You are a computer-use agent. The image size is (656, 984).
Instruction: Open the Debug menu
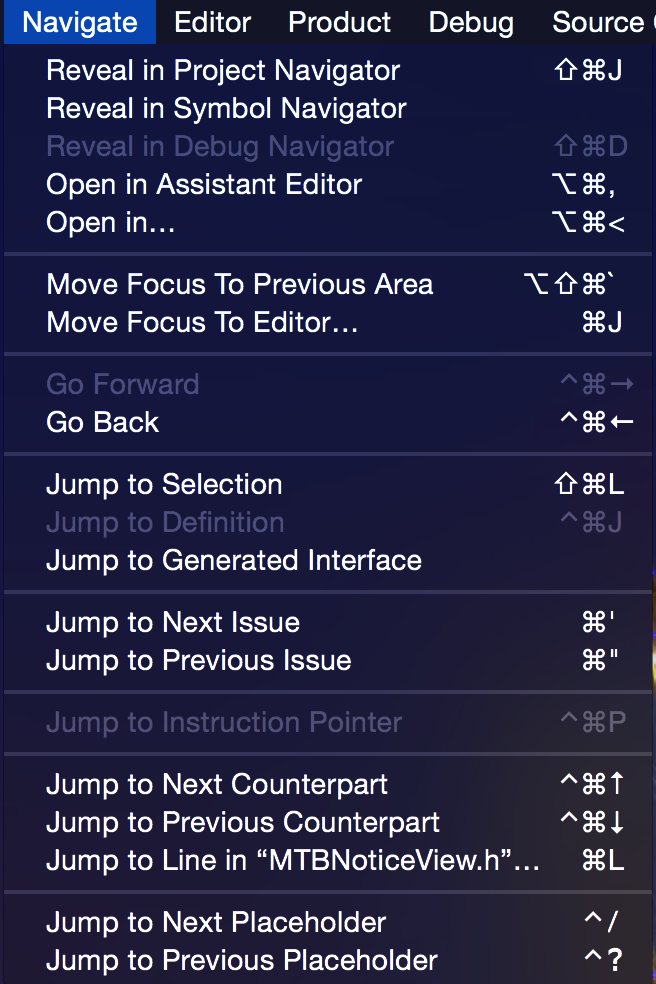pyautogui.click(x=471, y=22)
